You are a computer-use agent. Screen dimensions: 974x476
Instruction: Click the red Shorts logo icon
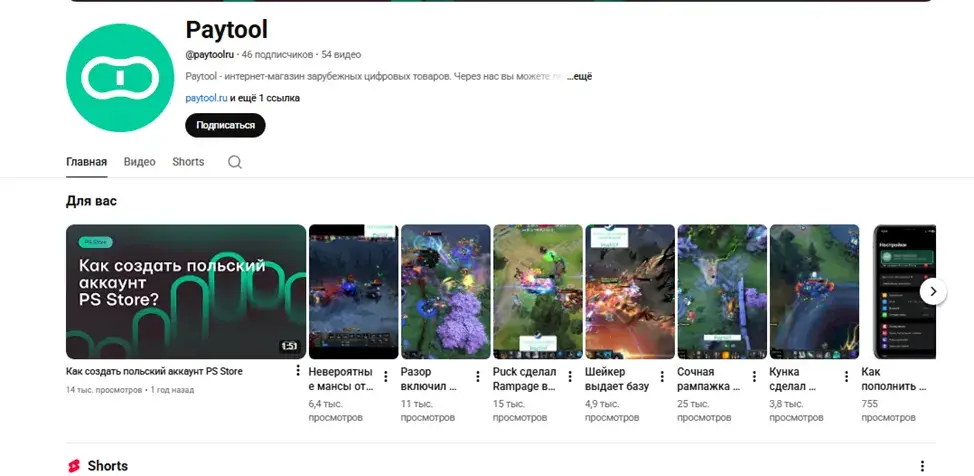(74, 466)
